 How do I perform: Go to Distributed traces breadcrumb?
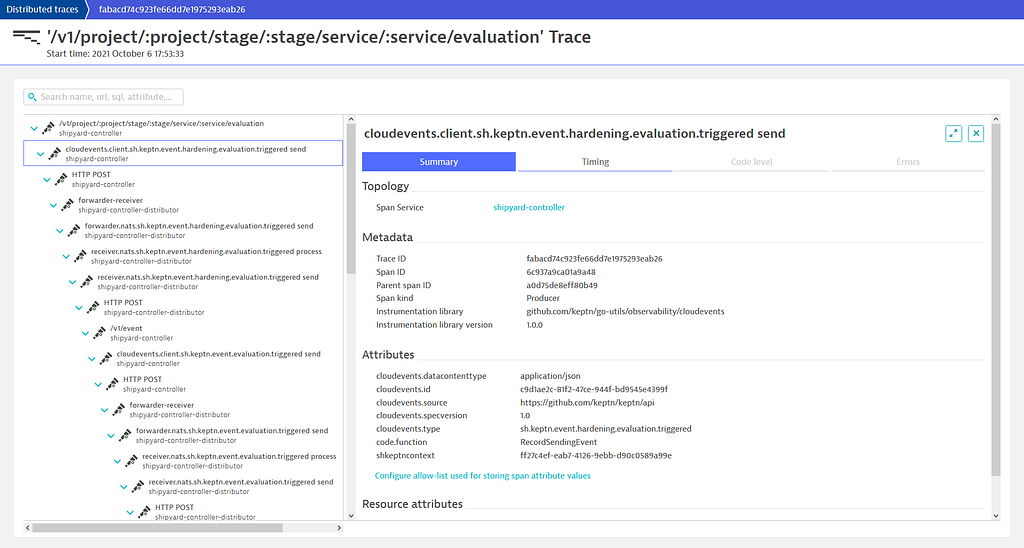click(42, 9)
